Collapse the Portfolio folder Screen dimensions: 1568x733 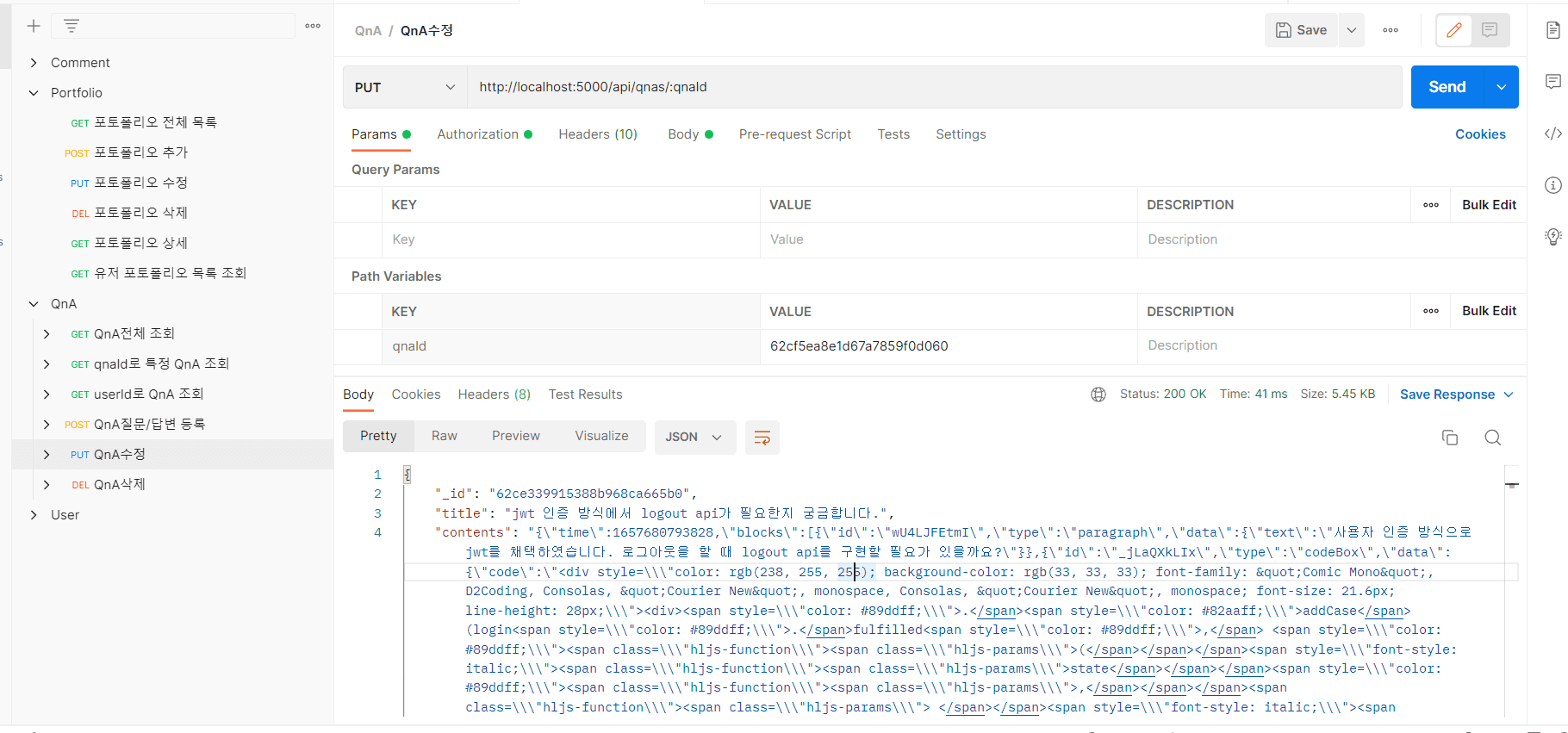tap(34, 93)
